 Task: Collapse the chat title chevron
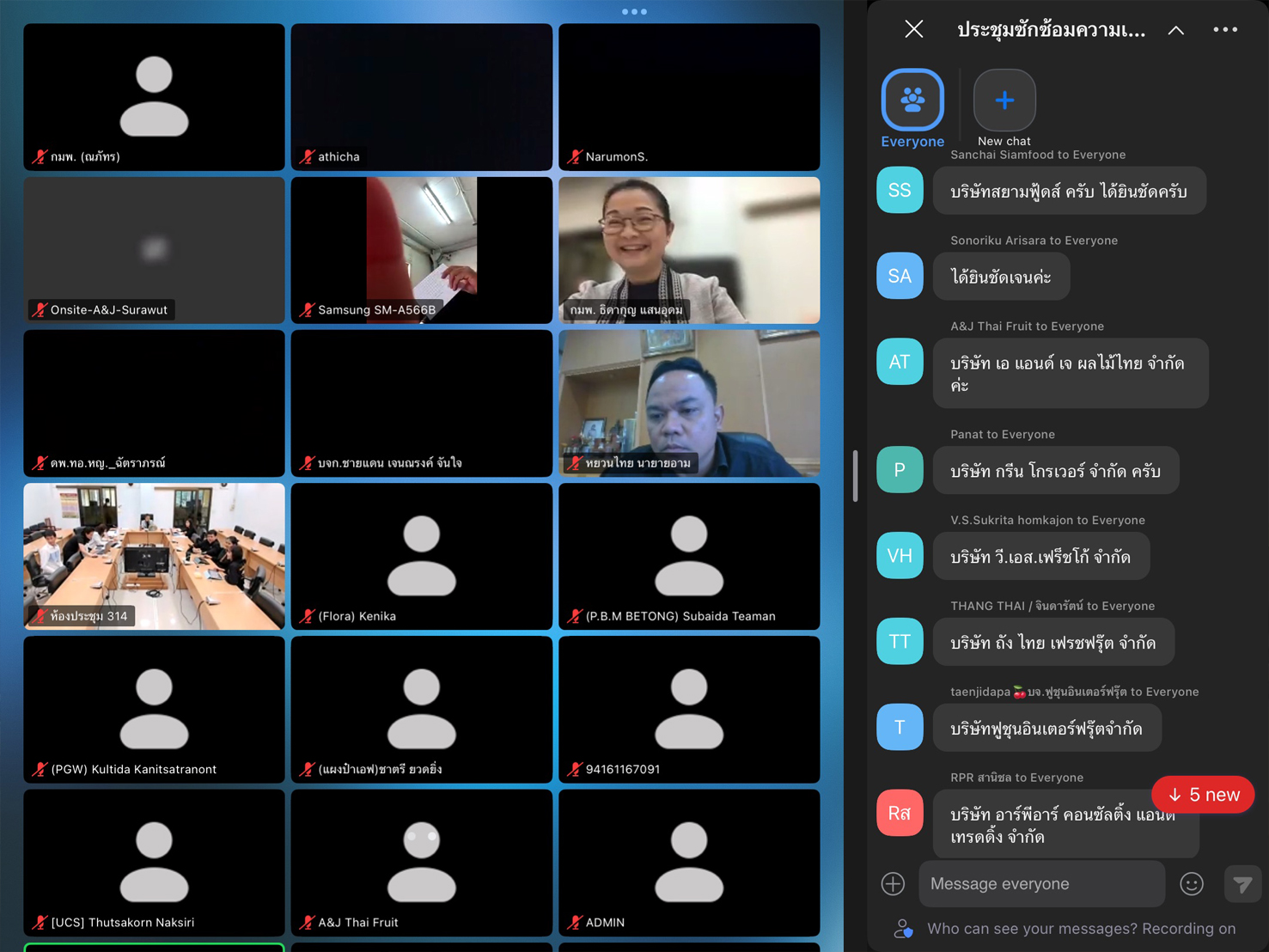(1175, 30)
